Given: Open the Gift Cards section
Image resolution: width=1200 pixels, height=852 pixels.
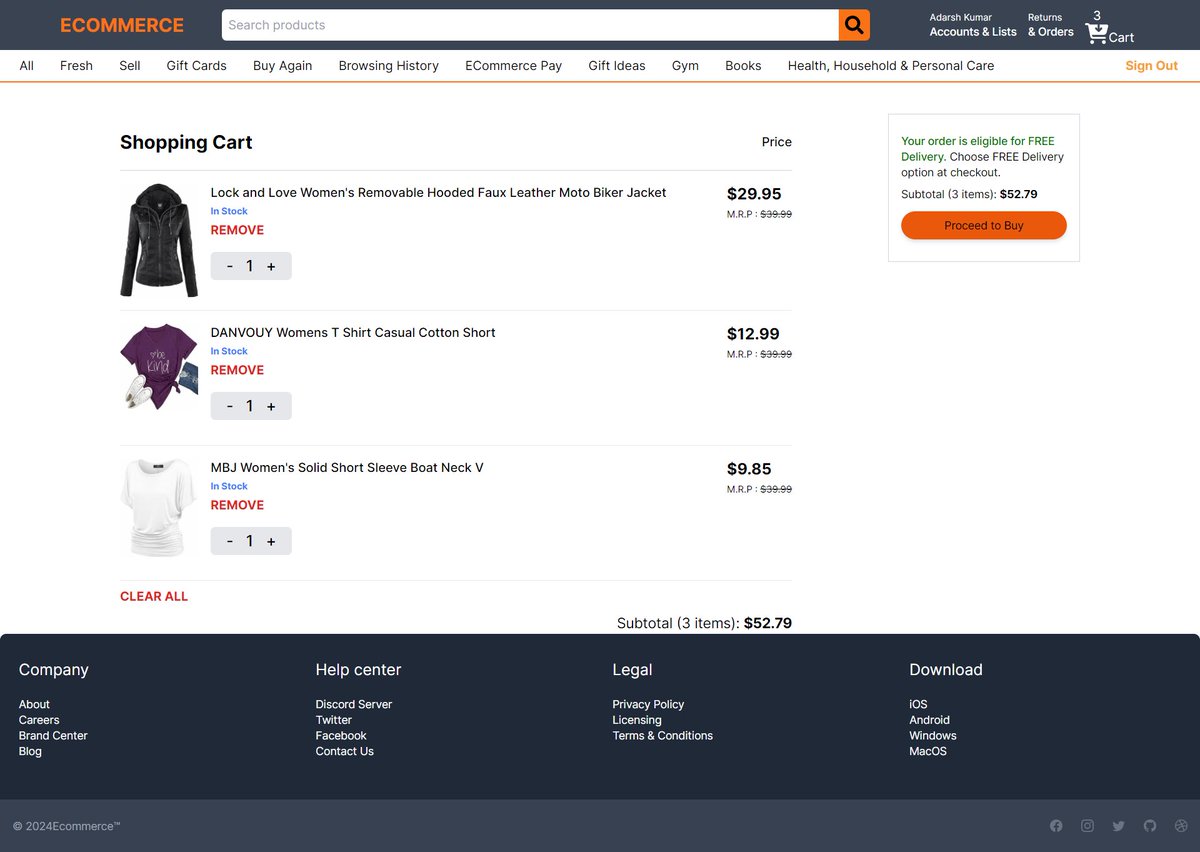Looking at the screenshot, I should click(x=196, y=65).
